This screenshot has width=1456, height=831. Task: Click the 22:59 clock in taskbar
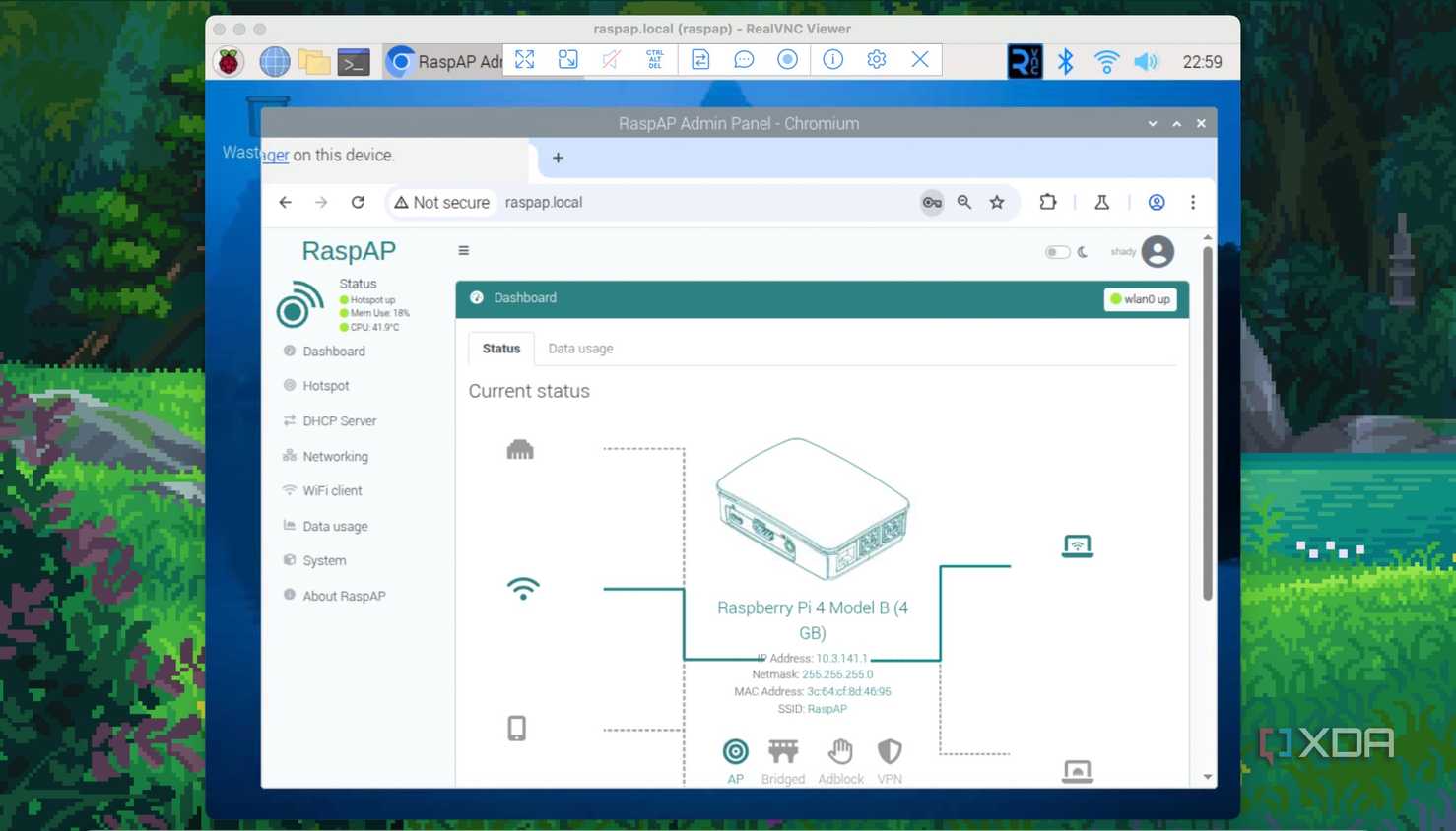(1203, 62)
